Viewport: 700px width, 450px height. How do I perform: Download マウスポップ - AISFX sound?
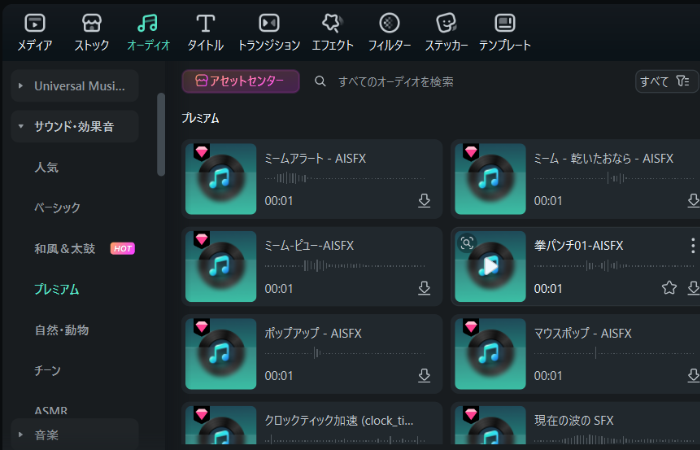coord(693,376)
